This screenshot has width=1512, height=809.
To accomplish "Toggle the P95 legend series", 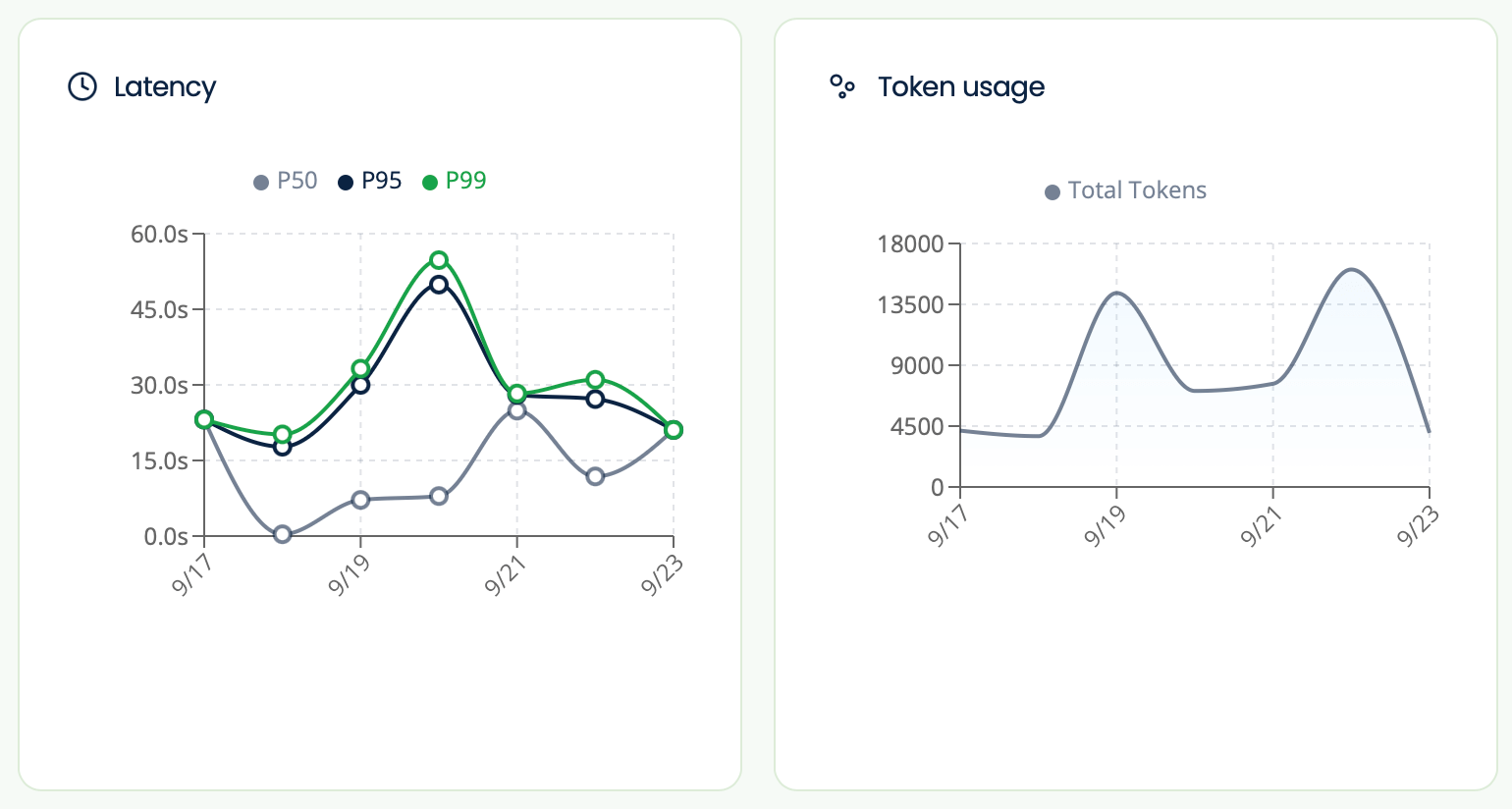I will point(370,181).
